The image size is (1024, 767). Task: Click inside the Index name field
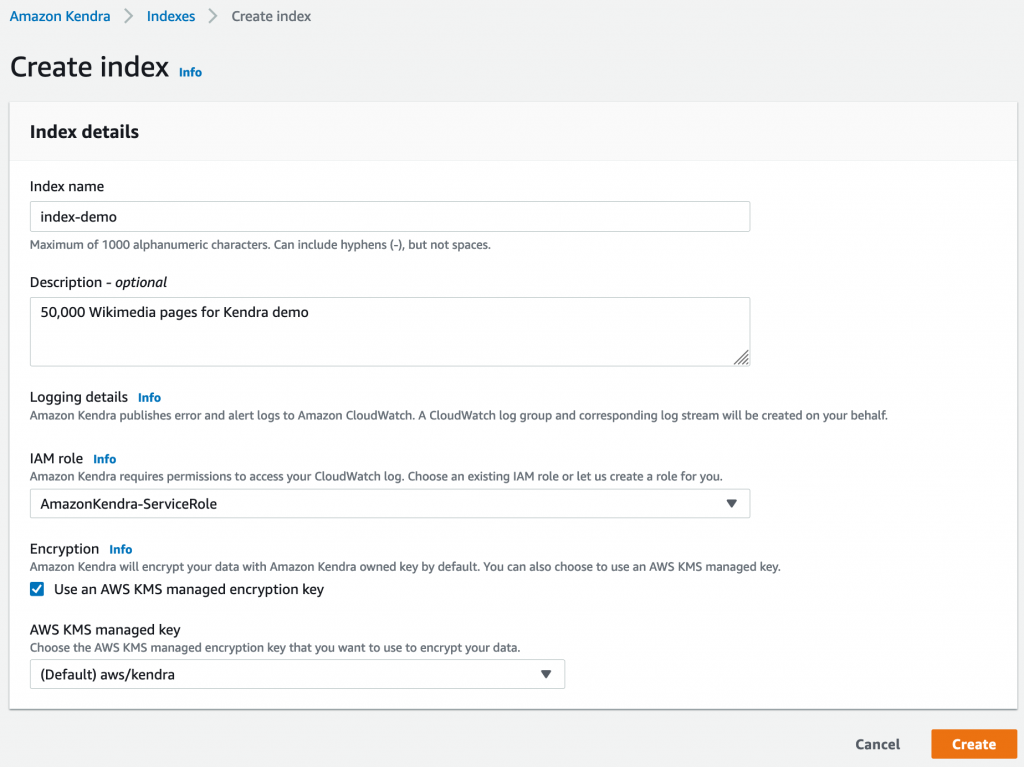[x=390, y=217]
